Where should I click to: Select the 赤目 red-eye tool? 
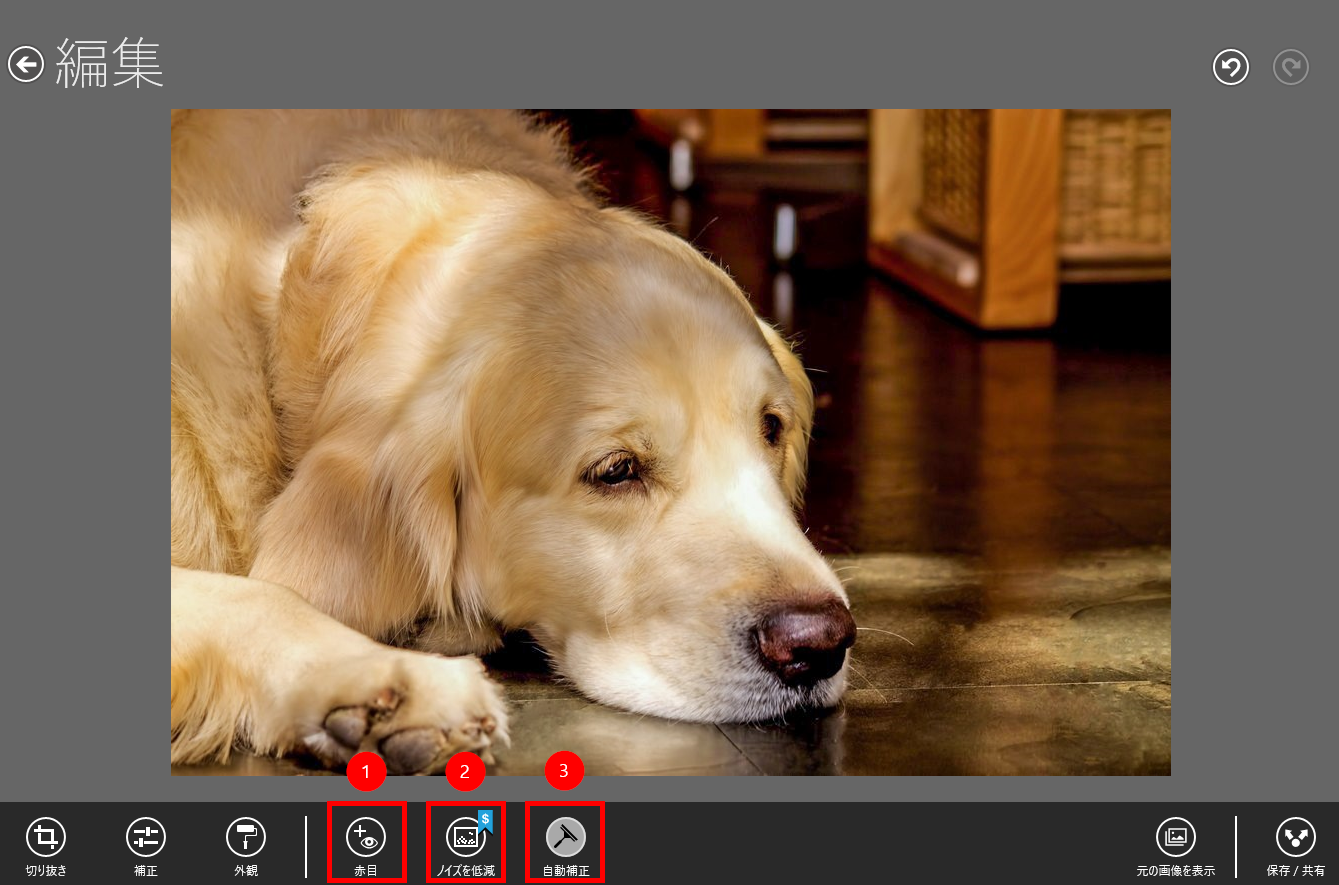[x=366, y=846]
